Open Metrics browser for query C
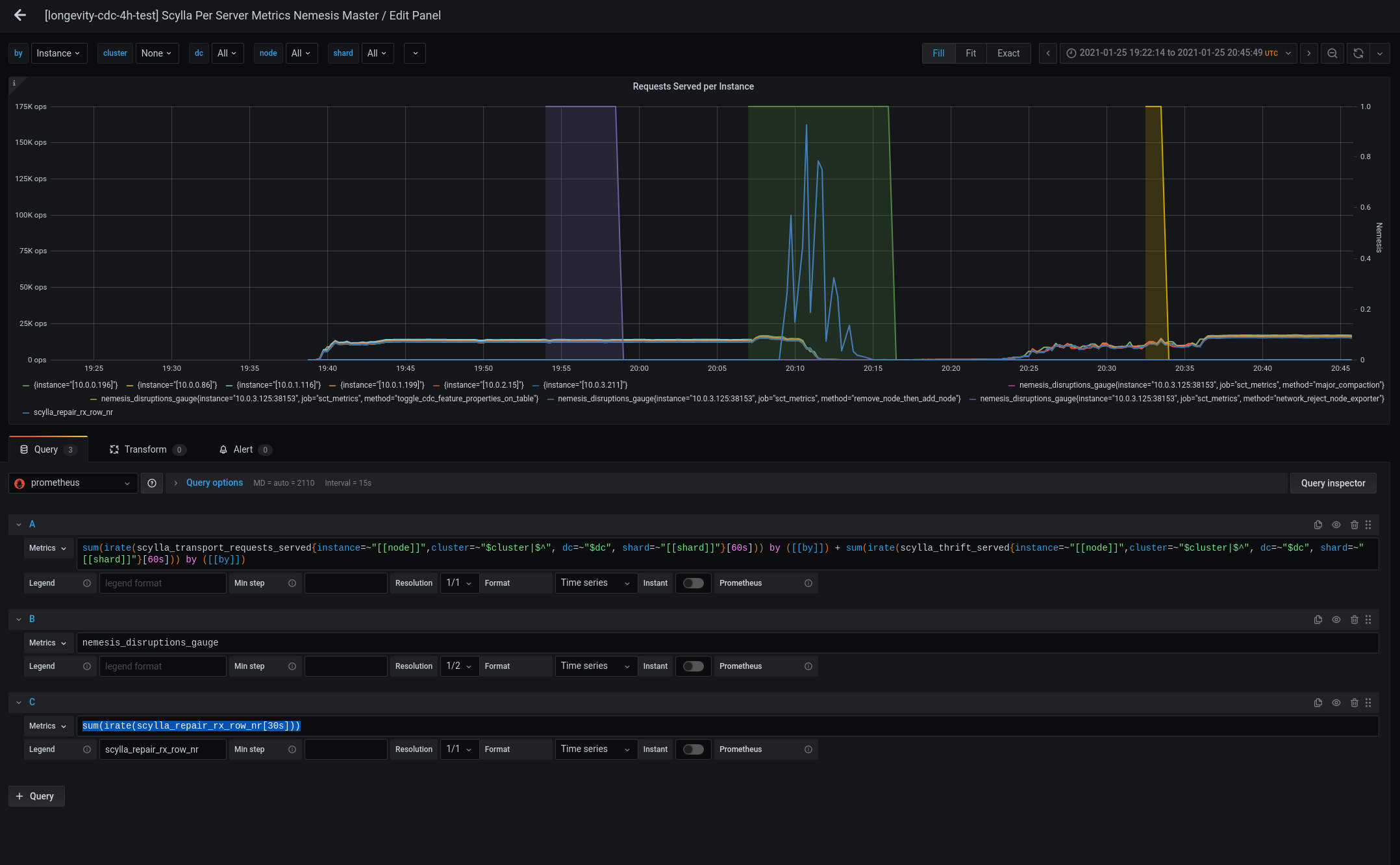 click(48, 726)
